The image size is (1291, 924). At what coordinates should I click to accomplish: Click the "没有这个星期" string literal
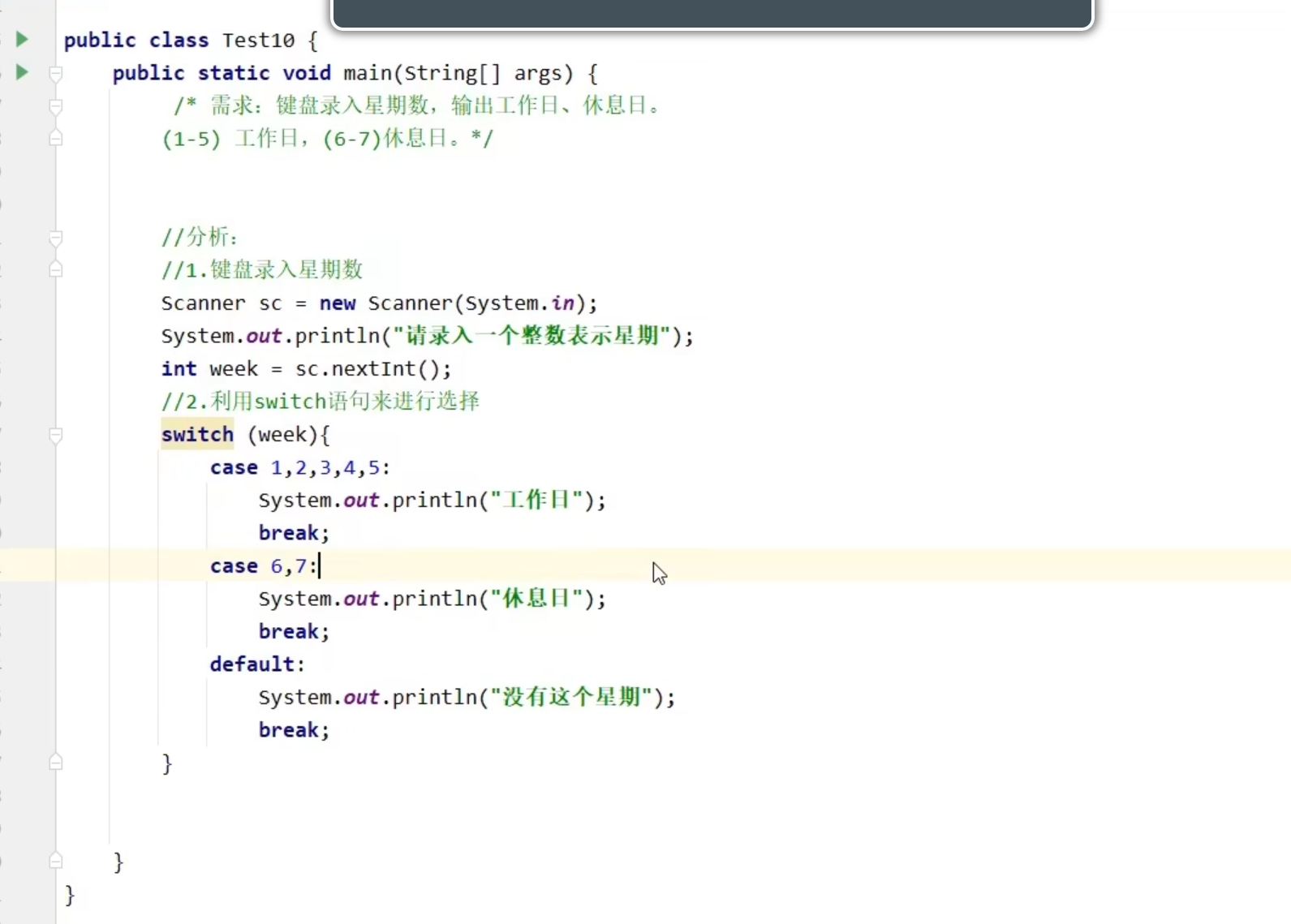click(571, 697)
